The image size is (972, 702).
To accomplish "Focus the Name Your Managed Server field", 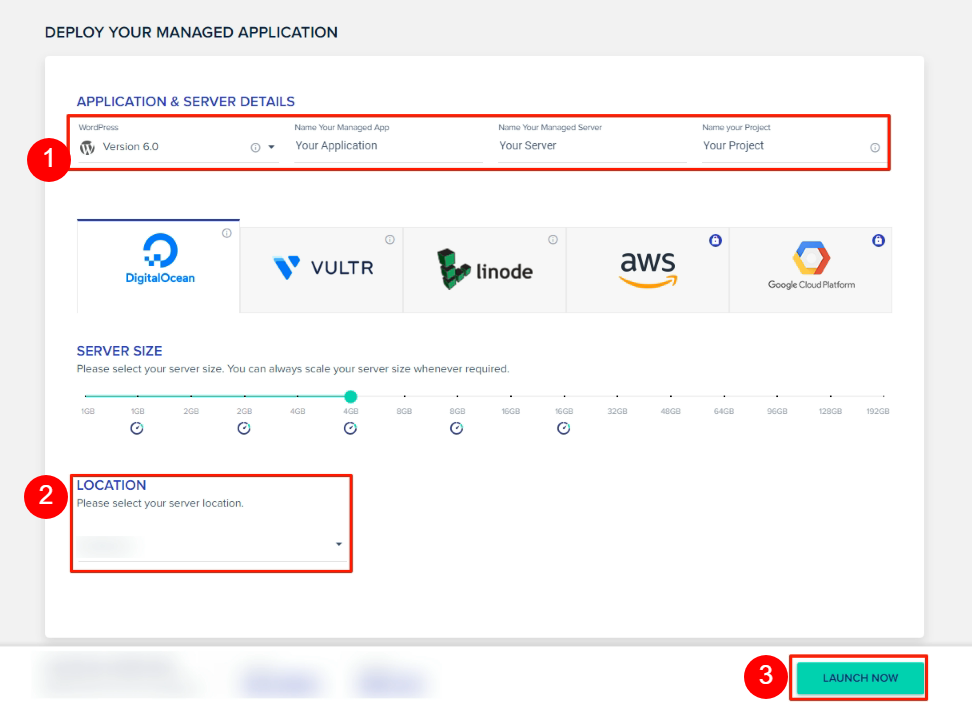I will (x=592, y=146).
